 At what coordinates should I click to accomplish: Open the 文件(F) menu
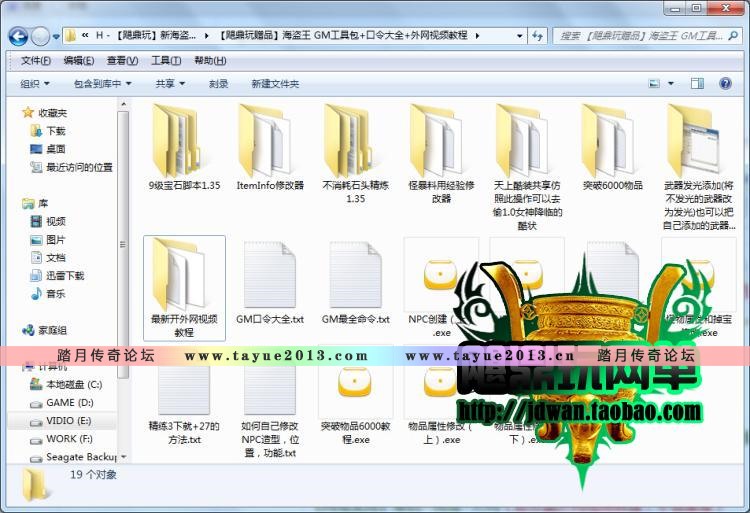point(36,61)
